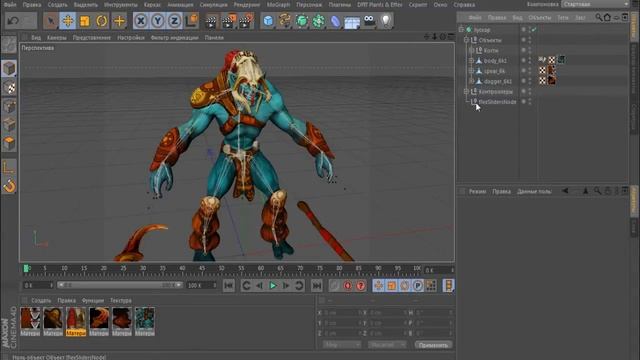Viewport: 640px width, 360px height.
Task: Click the red record keyframe button
Action: point(347,285)
